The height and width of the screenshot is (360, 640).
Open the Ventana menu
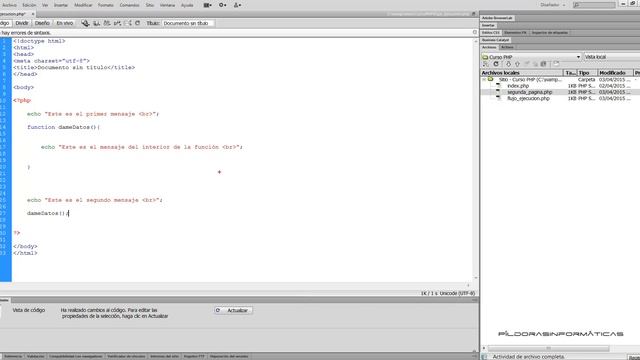tap(167, 5)
